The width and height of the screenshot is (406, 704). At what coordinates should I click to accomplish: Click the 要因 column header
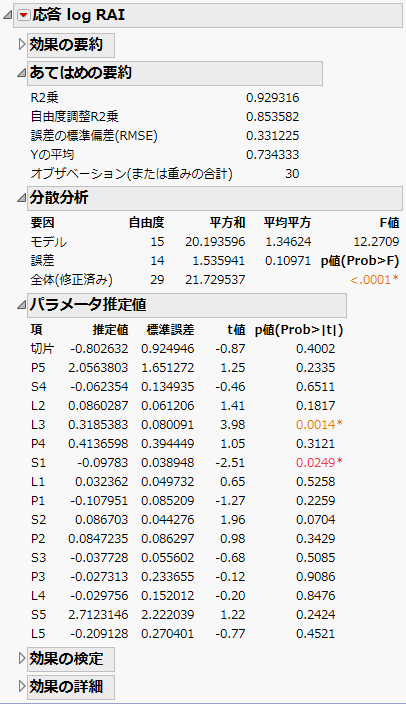tap(42, 223)
